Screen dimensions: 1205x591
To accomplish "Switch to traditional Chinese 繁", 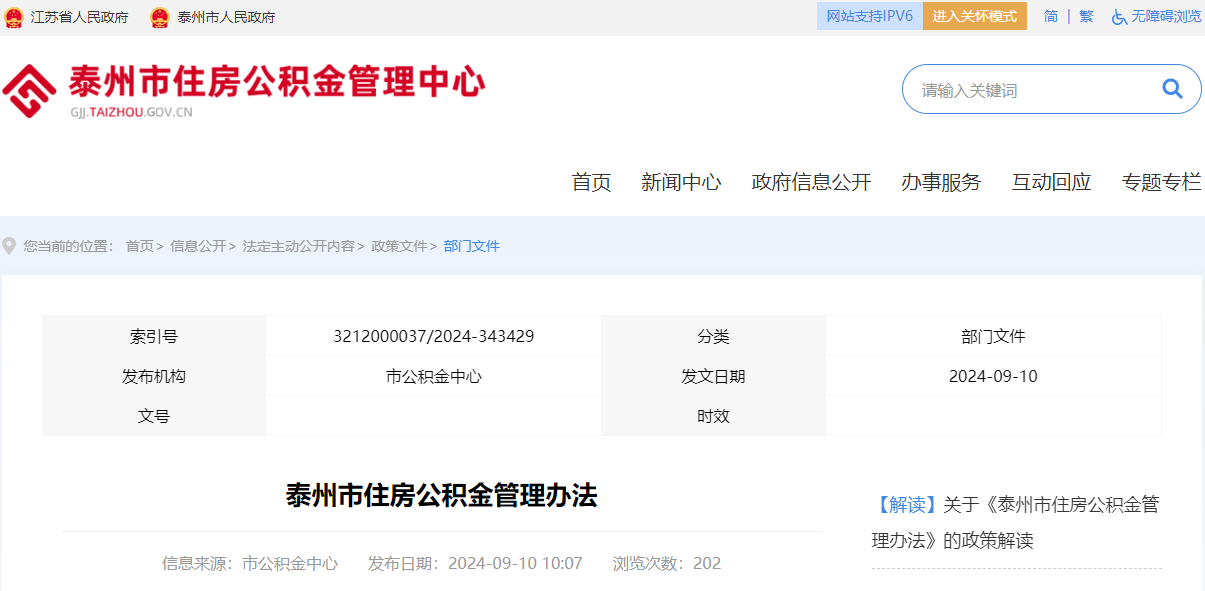I will click(x=1086, y=17).
